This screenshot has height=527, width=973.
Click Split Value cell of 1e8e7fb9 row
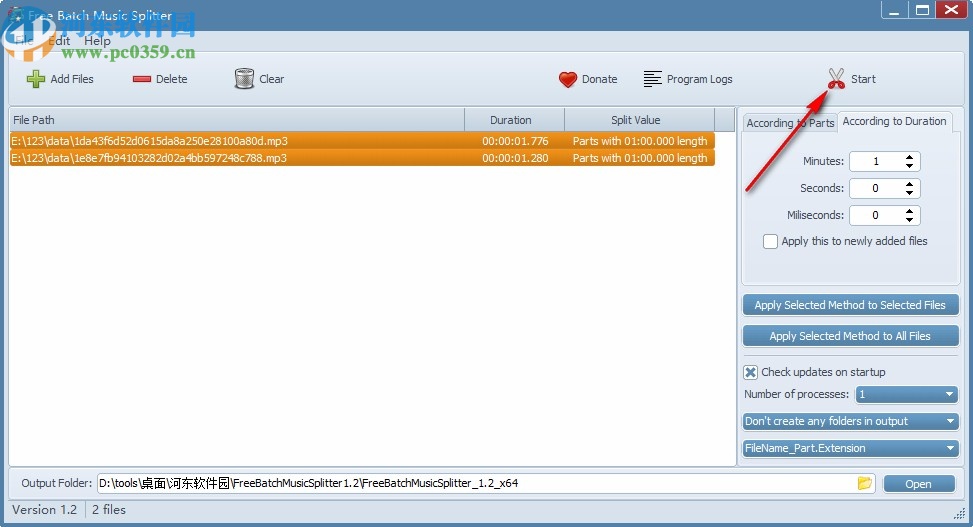click(x=640, y=158)
